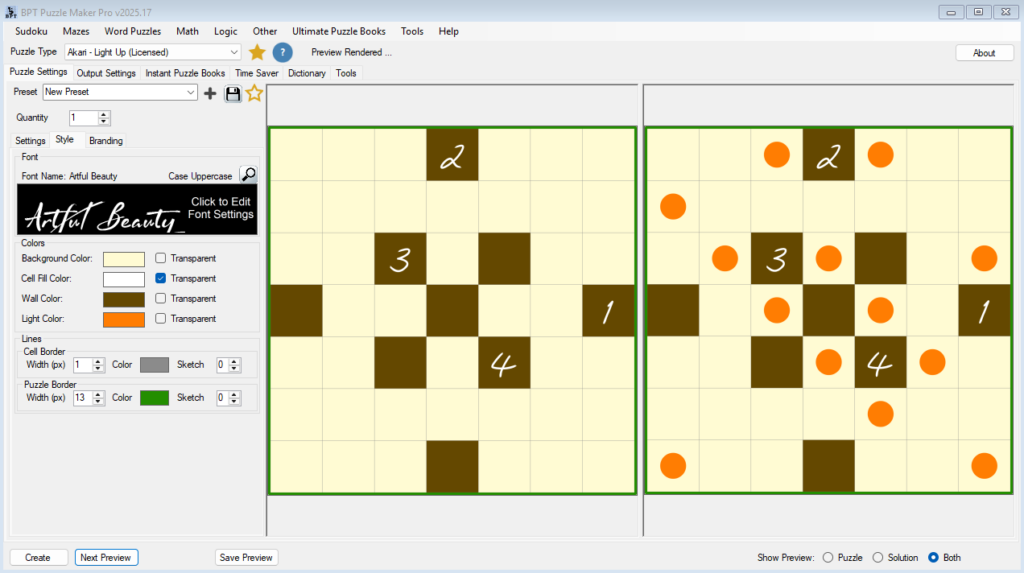Uncheck Transparent for Cell Fill Color
The image size is (1024, 573).
[x=161, y=278]
